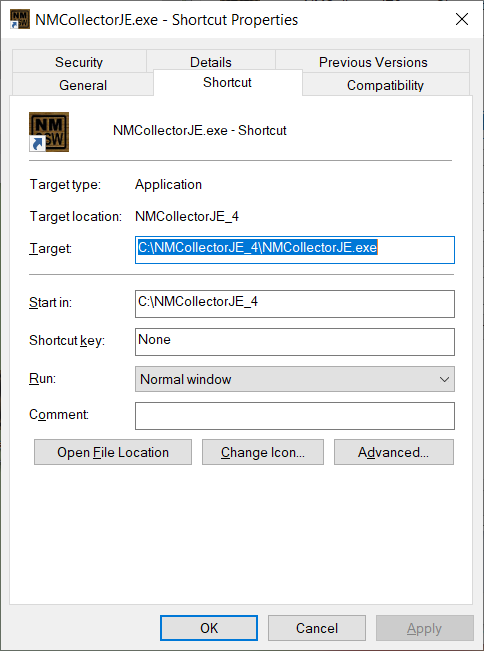485x656 pixels.
Task: Click the 'Target type:' label
Action: coord(65,184)
